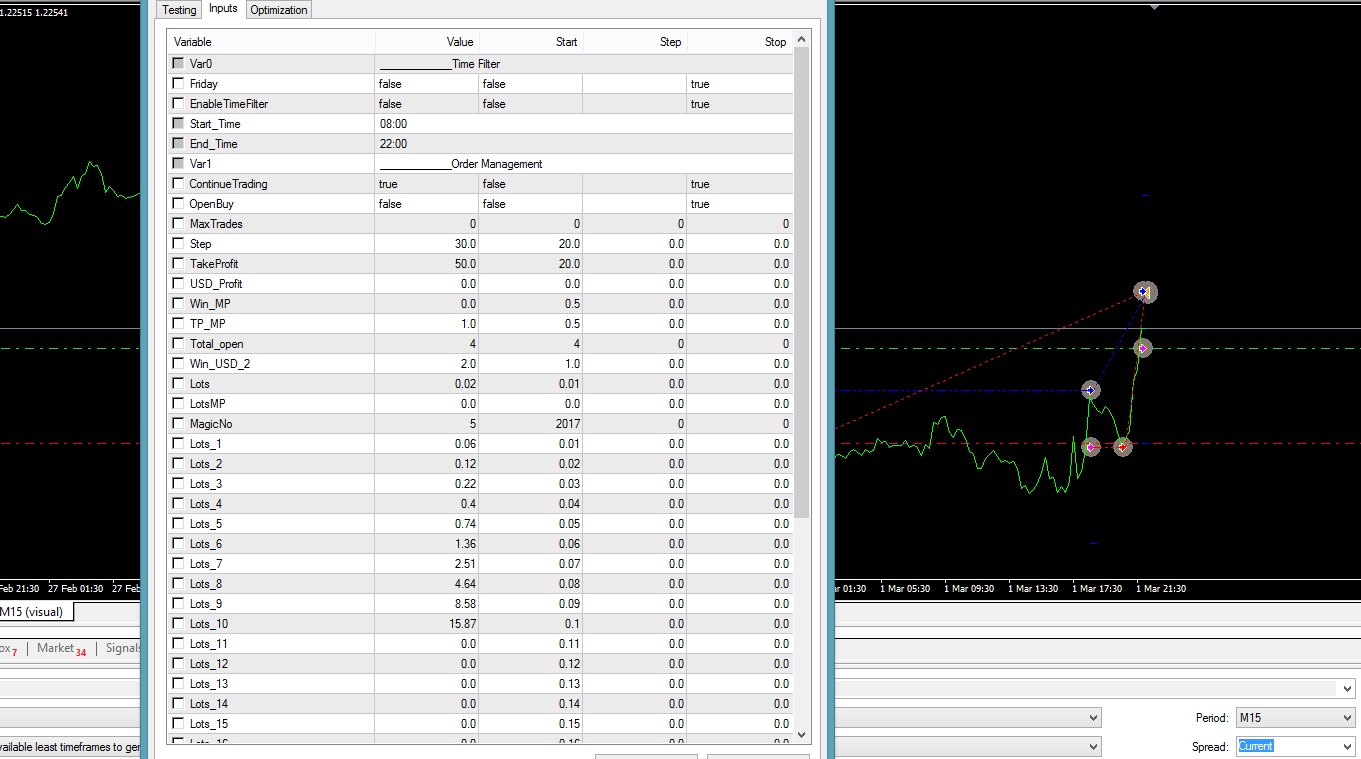This screenshot has height=759, width=1361.
Task: Click the blue arrow marker ending the blue dashed line
Action: pos(1091,390)
